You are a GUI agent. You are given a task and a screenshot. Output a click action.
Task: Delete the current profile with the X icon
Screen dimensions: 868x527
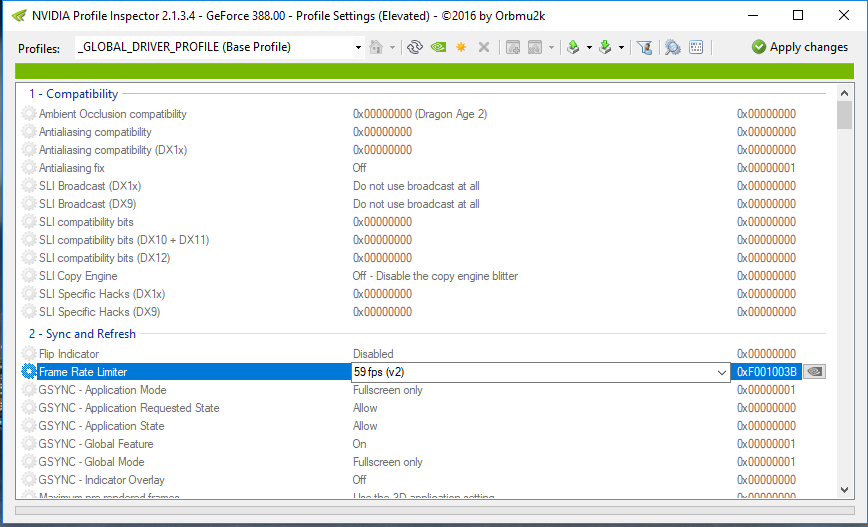(484, 48)
